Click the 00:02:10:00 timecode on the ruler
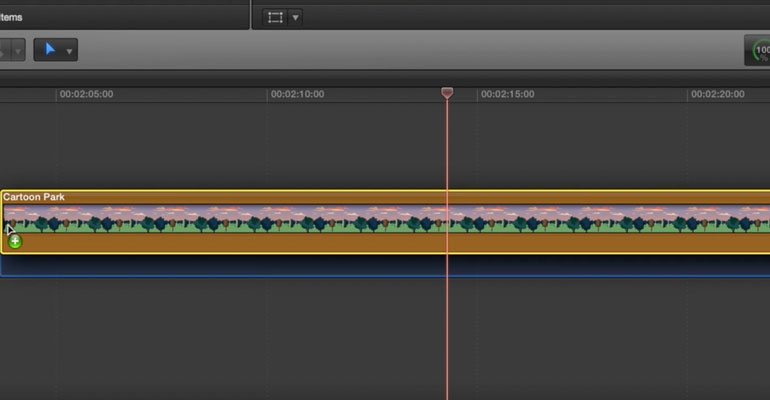 (298, 94)
